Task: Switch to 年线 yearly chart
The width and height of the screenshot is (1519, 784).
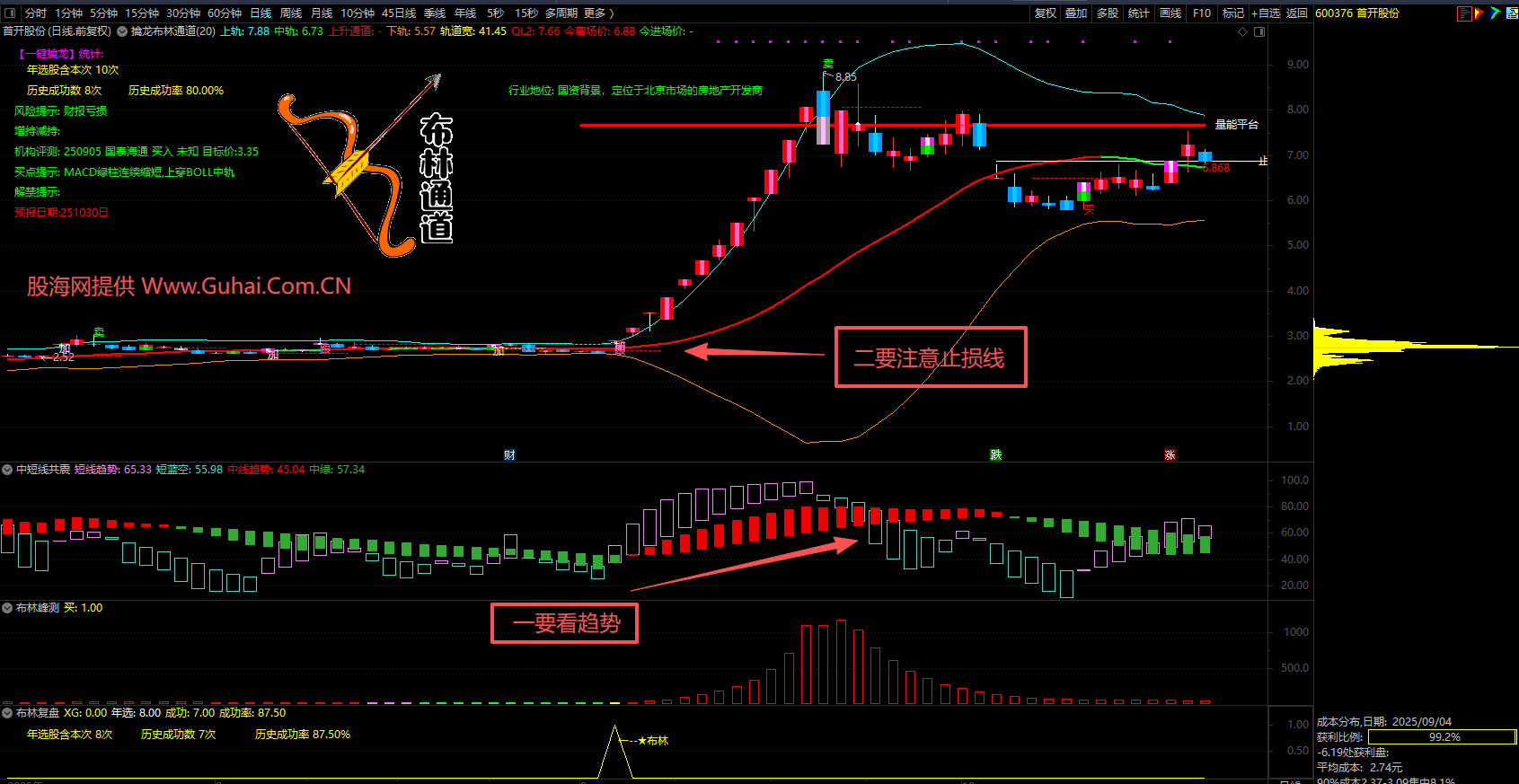Action: [465, 13]
